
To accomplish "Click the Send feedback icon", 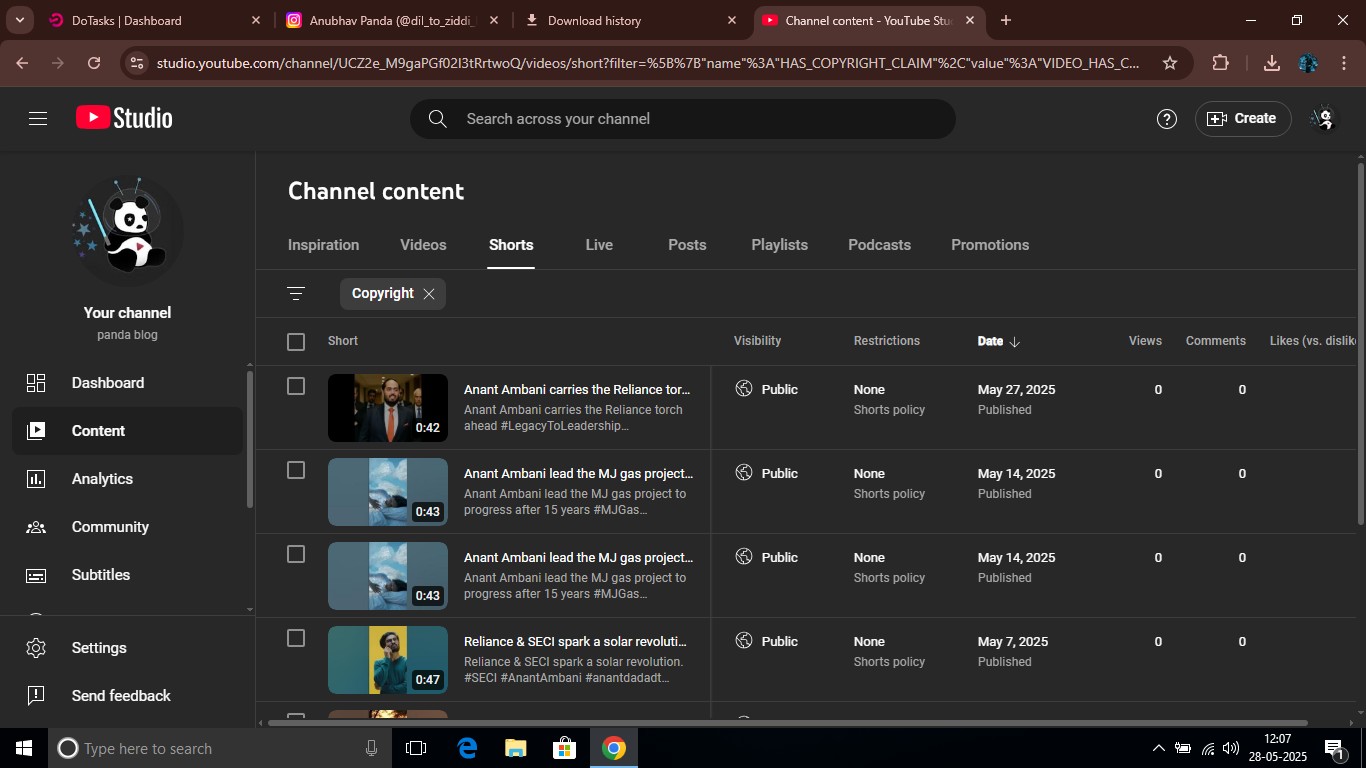I will coord(36,696).
